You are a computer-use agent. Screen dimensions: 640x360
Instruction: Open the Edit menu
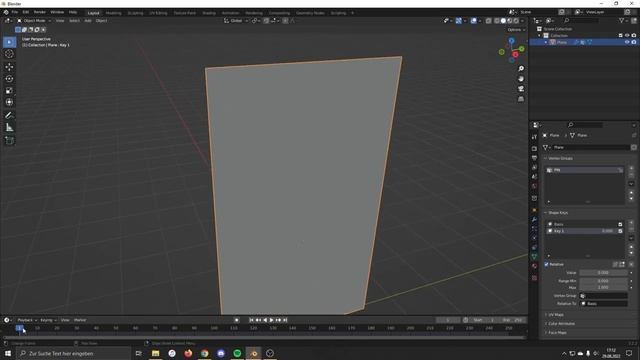(26, 12)
